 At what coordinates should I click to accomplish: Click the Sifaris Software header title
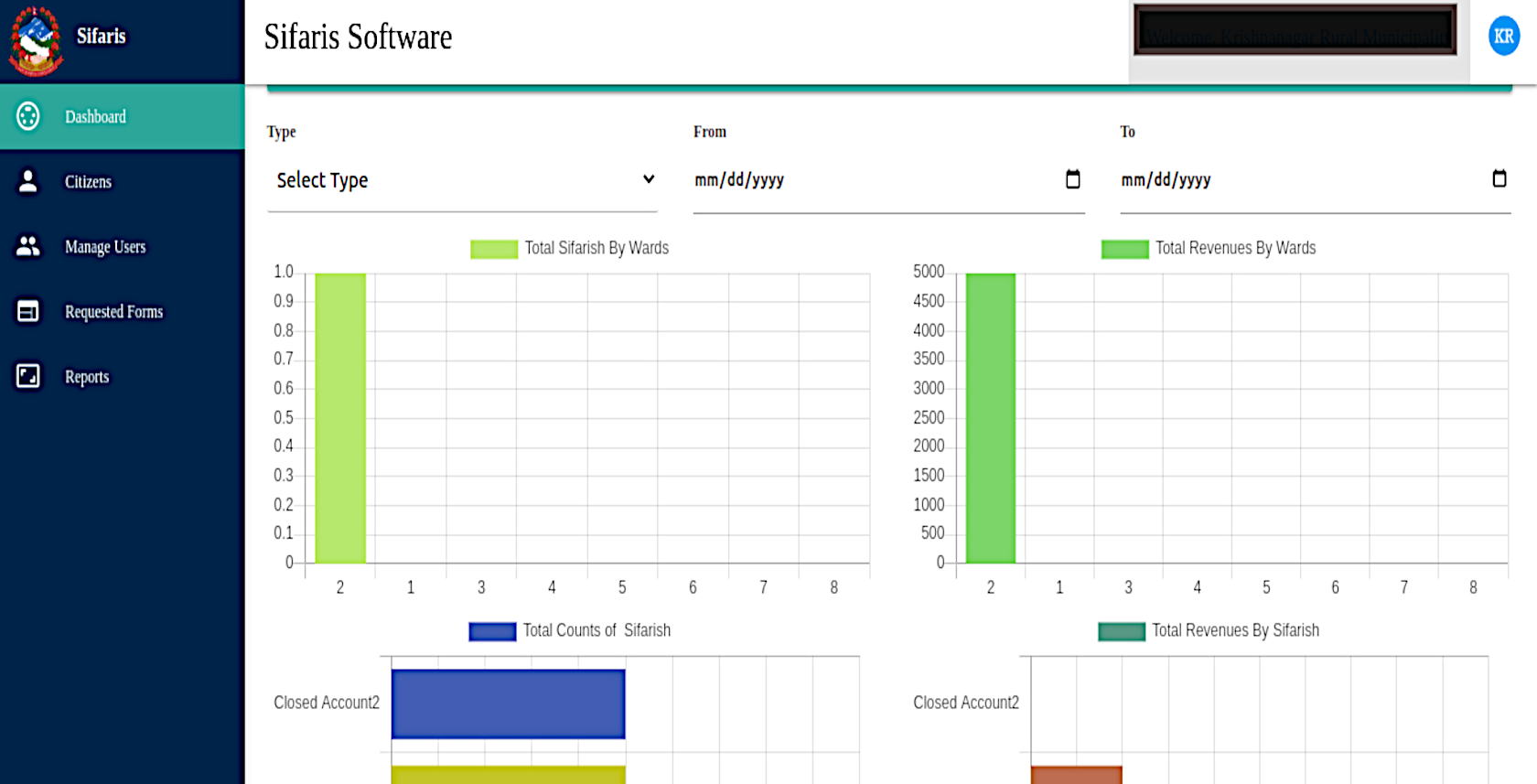pos(358,38)
